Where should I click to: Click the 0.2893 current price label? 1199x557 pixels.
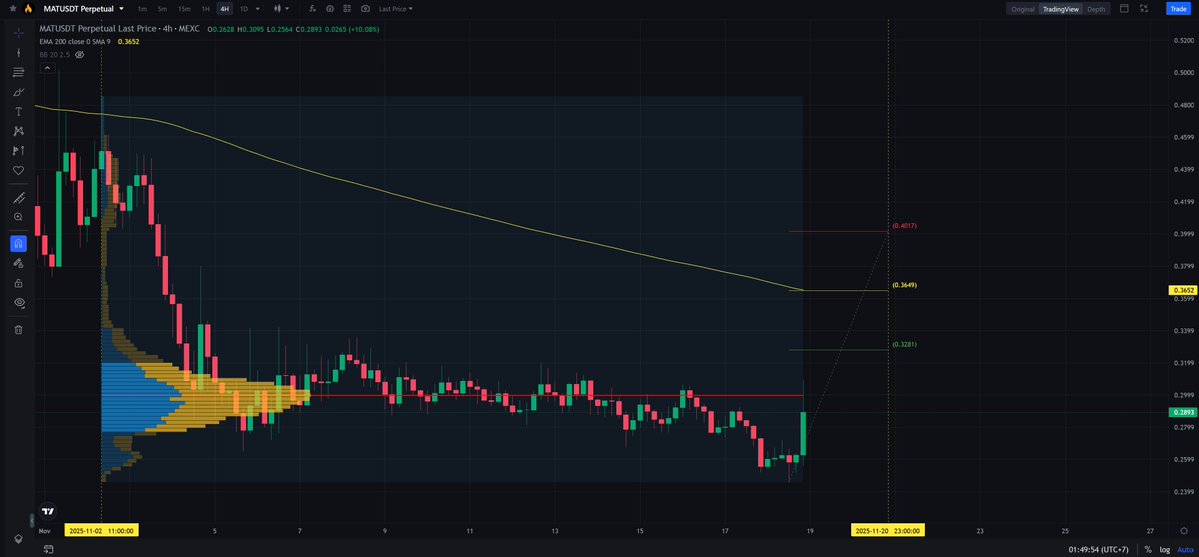tap(1182, 412)
